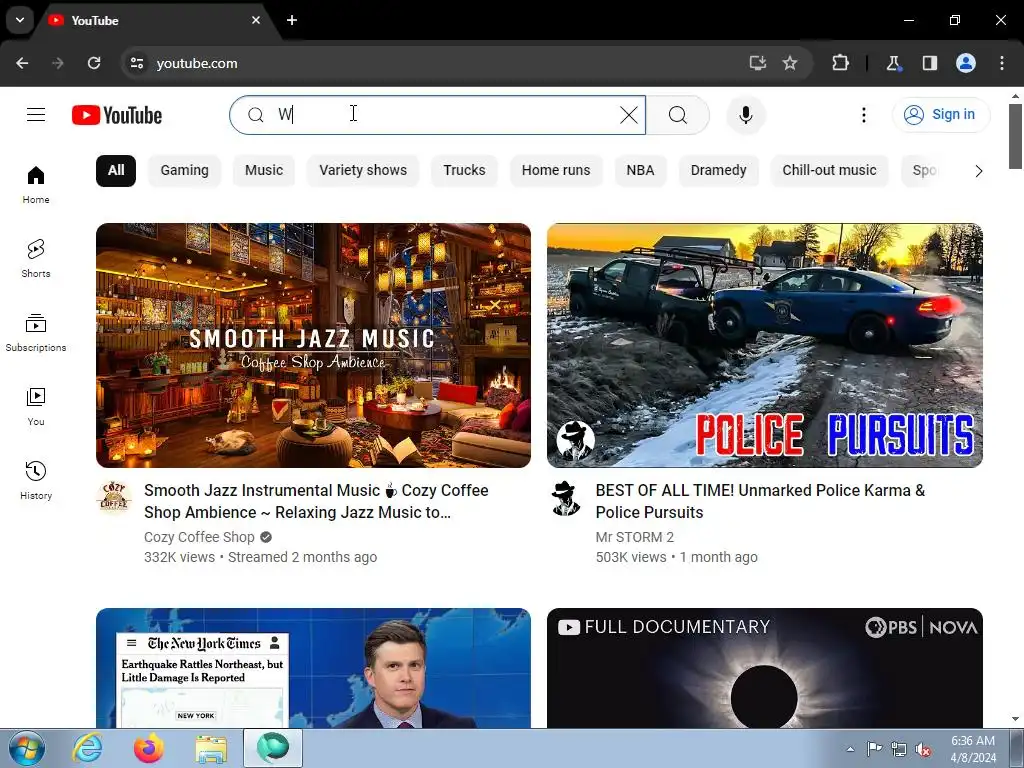Open the PBS NOVA documentary thumbnail
The height and width of the screenshot is (768, 1024).
click(765, 668)
